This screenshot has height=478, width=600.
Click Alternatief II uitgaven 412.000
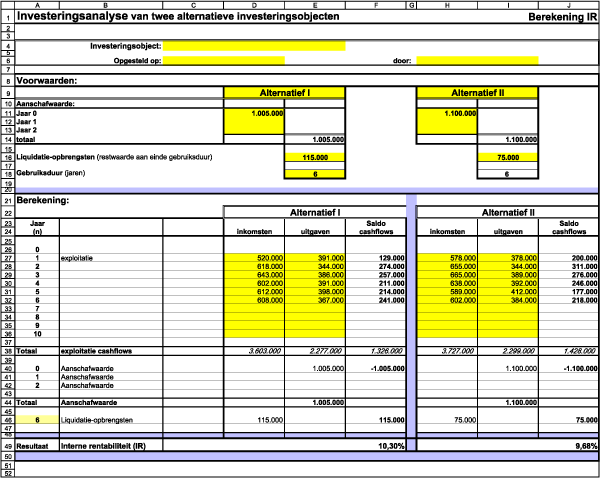click(508, 292)
